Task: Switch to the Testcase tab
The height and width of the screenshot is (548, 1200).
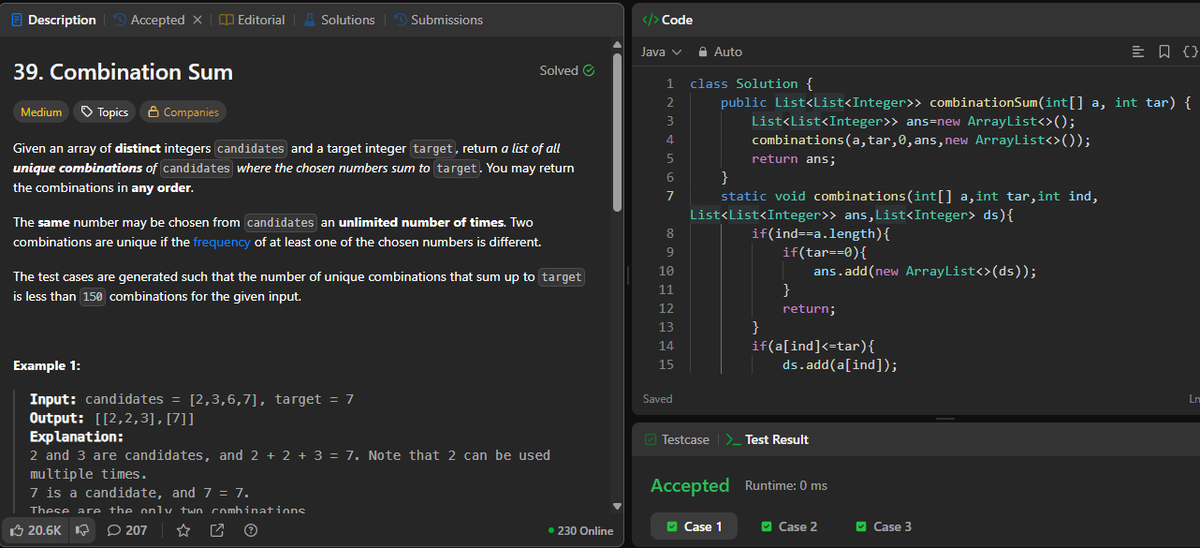Action: 677,440
